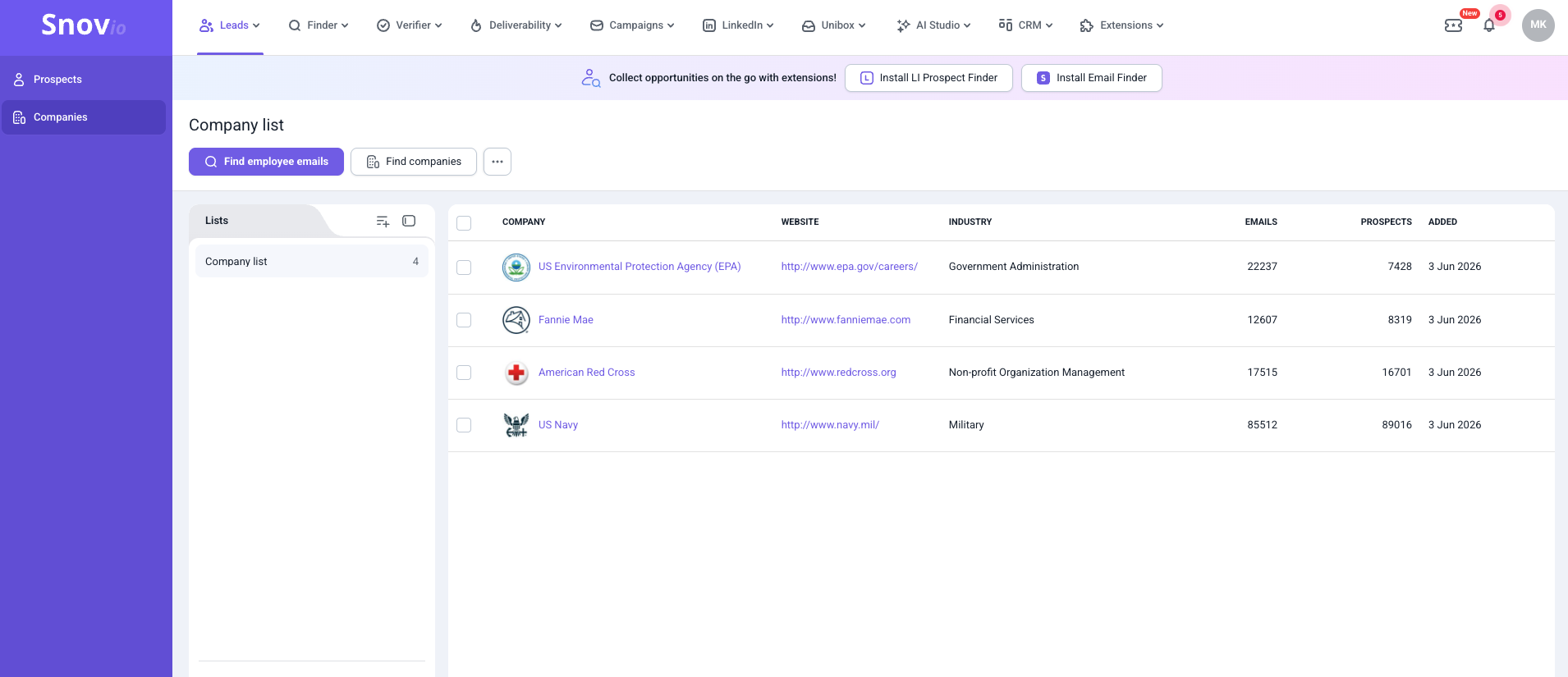This screenshot has height=677, width=1568.
Task: Open the American Red Cross company link
Action: 587,373
